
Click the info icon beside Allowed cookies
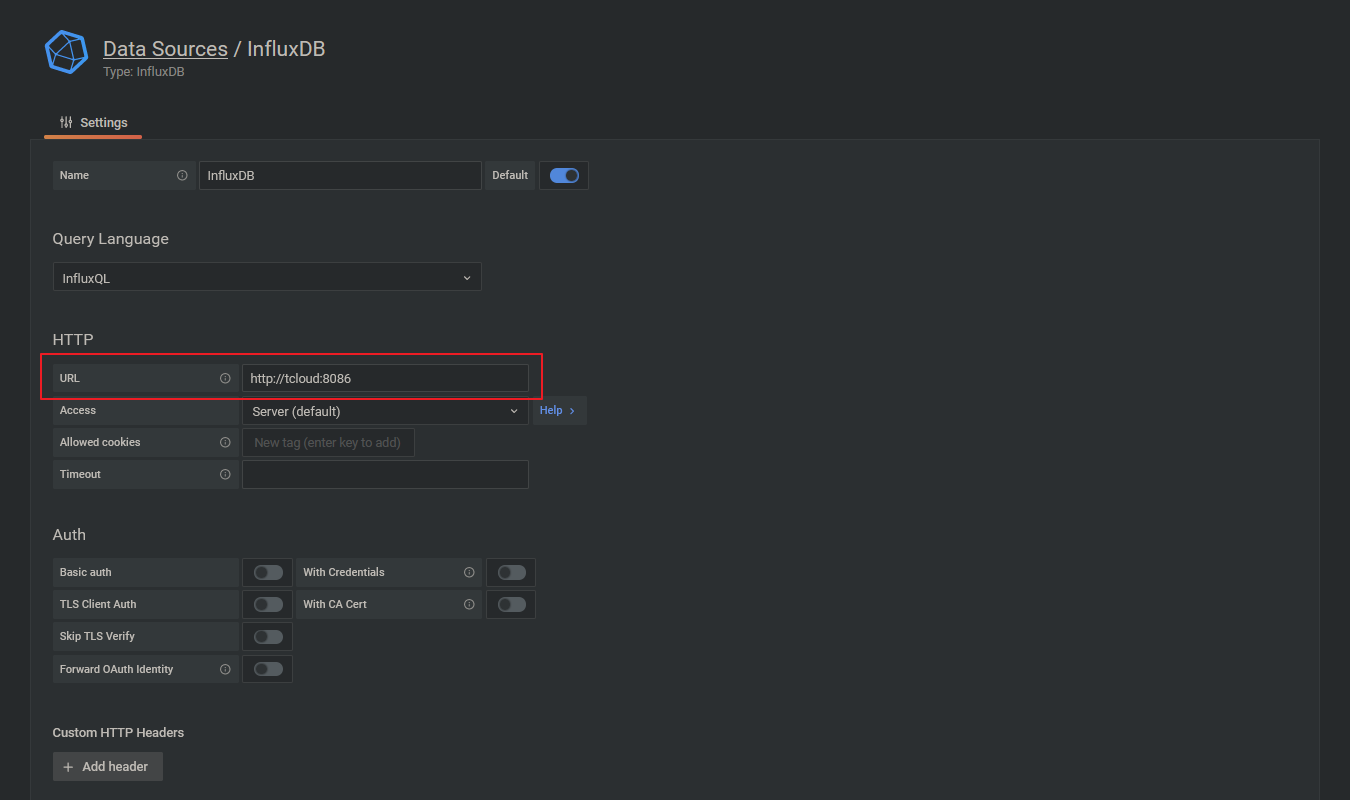point(225,442)
